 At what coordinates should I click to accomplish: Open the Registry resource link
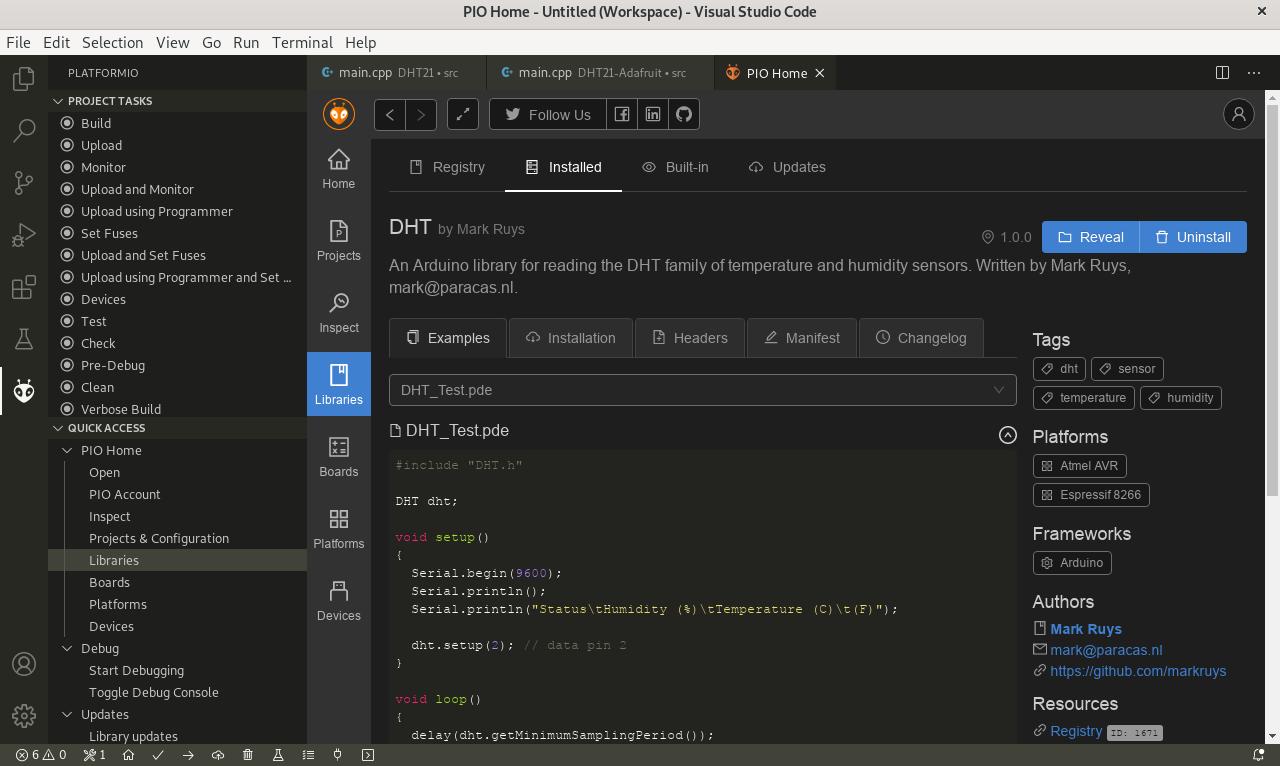1076,731
